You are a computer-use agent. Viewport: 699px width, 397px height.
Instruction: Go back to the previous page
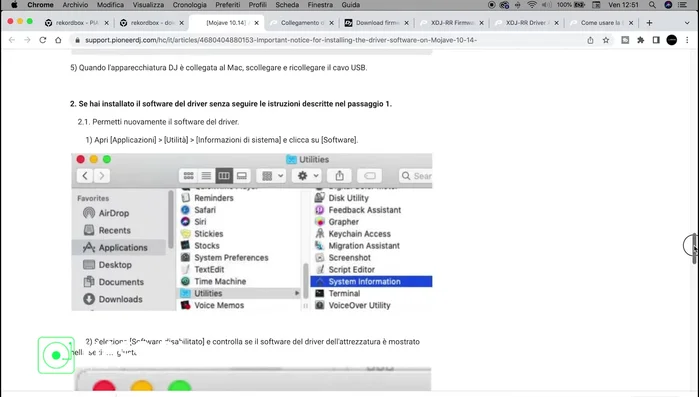(12, 40)
